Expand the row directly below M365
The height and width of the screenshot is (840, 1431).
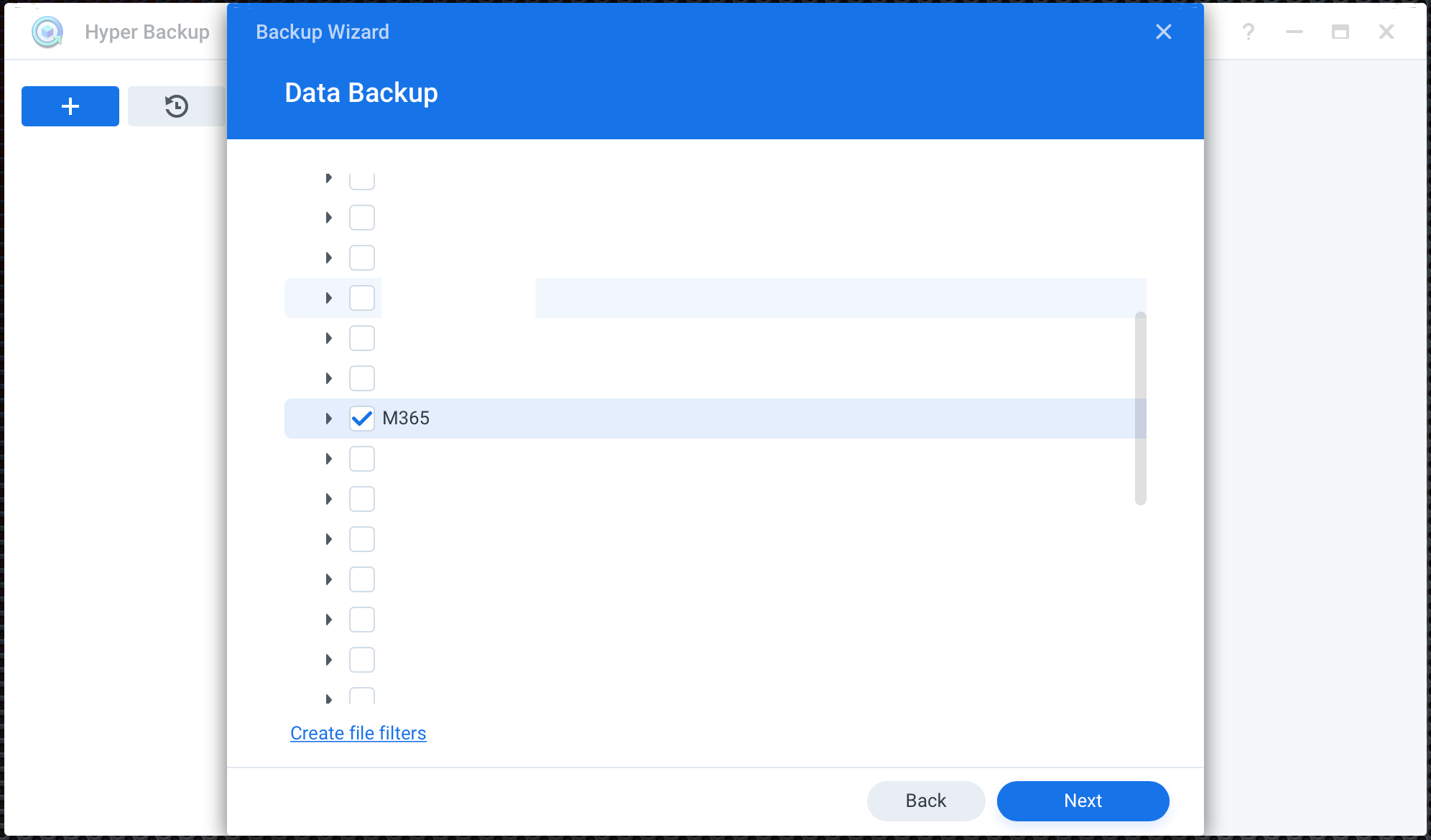click(329, 459)
